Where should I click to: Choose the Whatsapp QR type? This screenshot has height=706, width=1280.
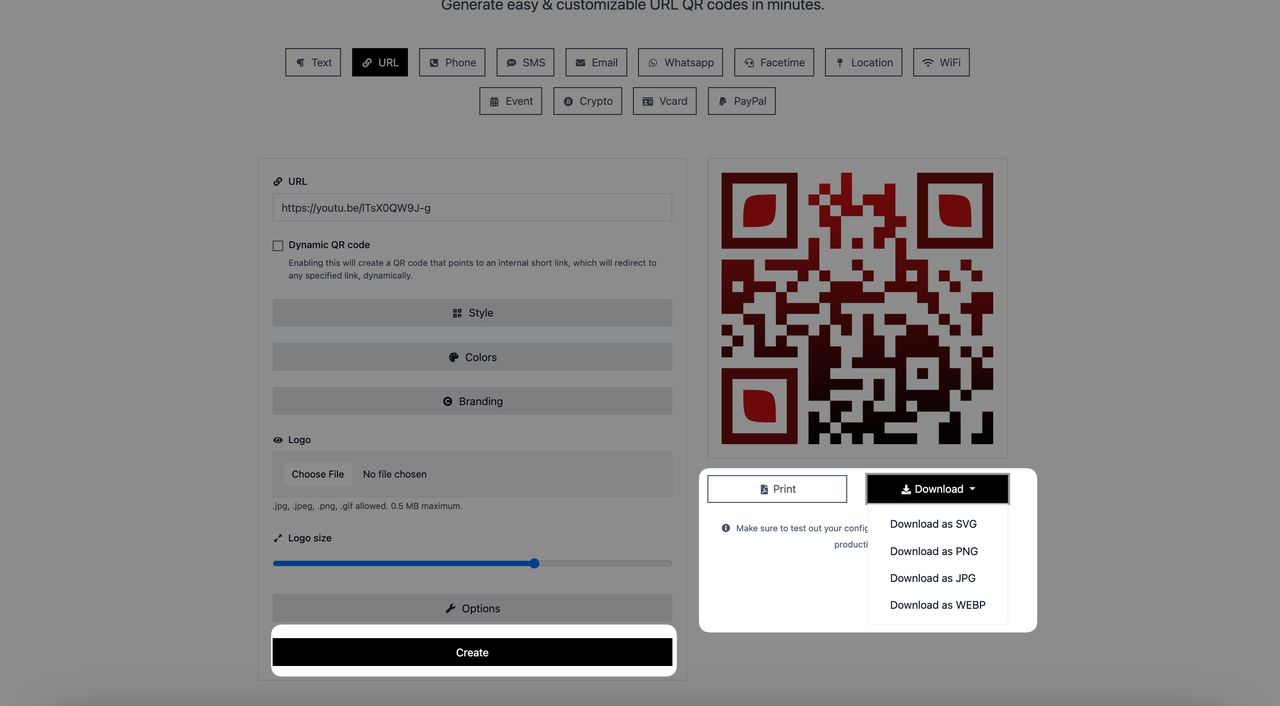pos(681,62)
